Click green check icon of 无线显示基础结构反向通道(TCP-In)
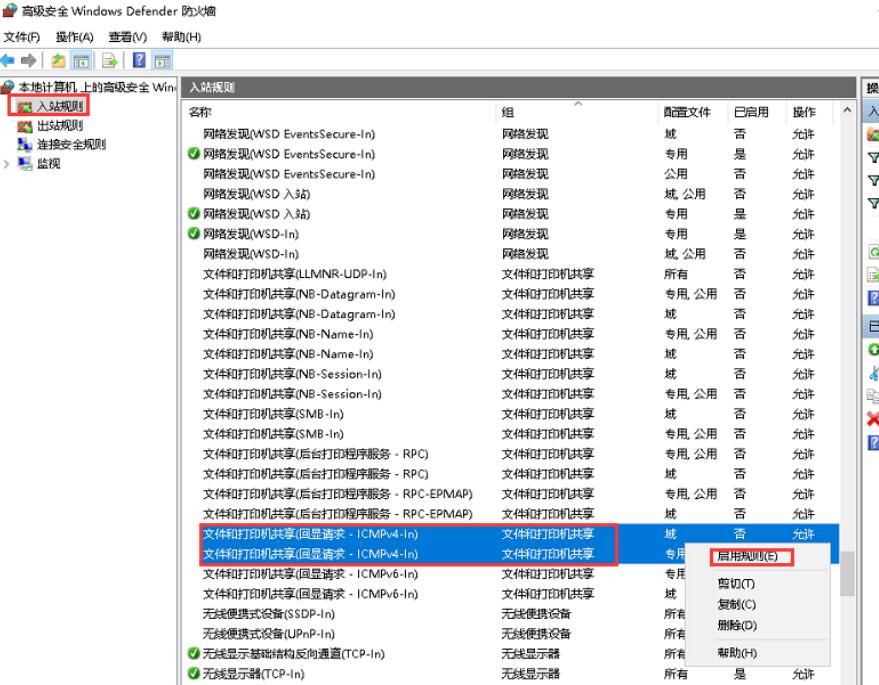879x685 pixels. coord(193,654)
